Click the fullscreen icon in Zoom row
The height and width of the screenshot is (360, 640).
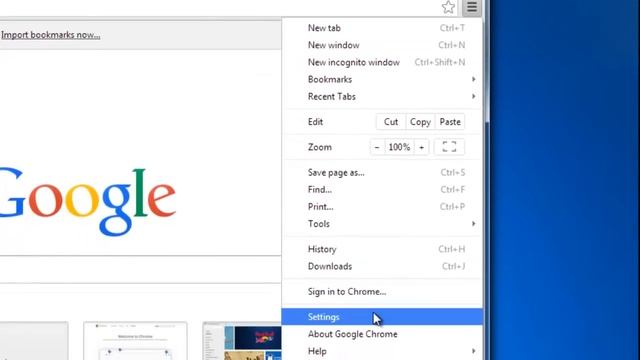click(x=449, y=147)
